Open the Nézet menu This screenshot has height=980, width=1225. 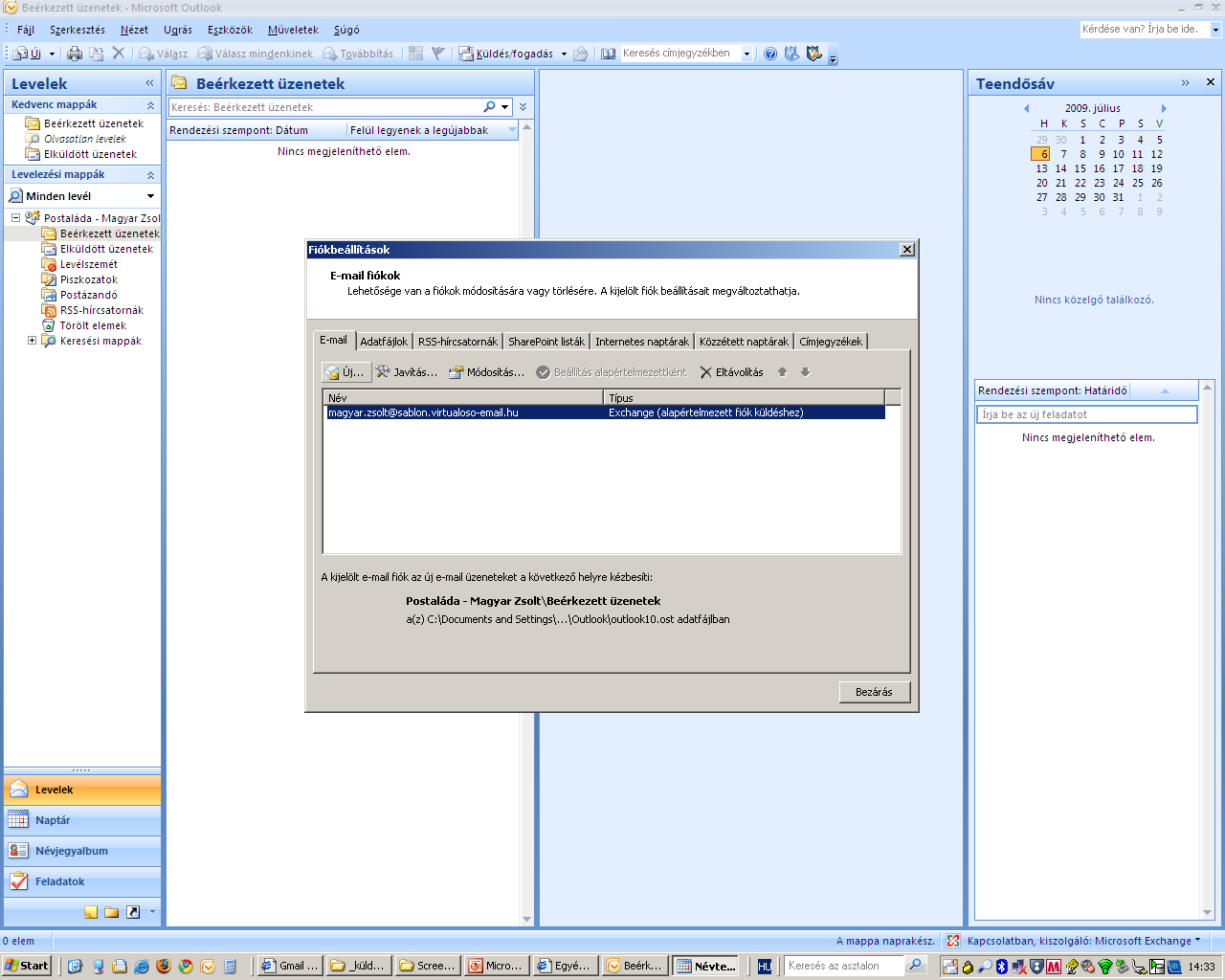click(134, 30)
